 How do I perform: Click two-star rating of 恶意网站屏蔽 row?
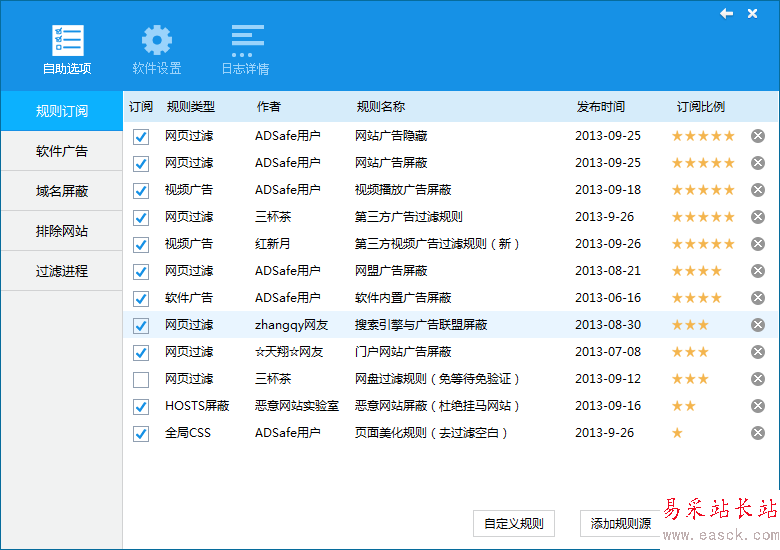point(683,406)
